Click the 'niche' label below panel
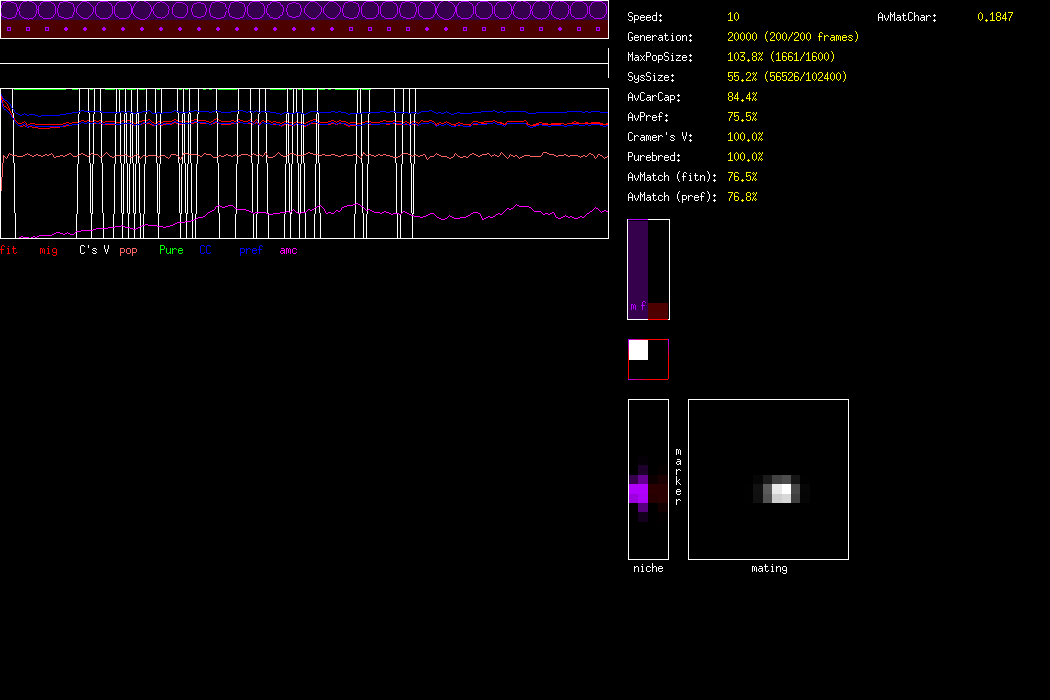 pos(648,568)
